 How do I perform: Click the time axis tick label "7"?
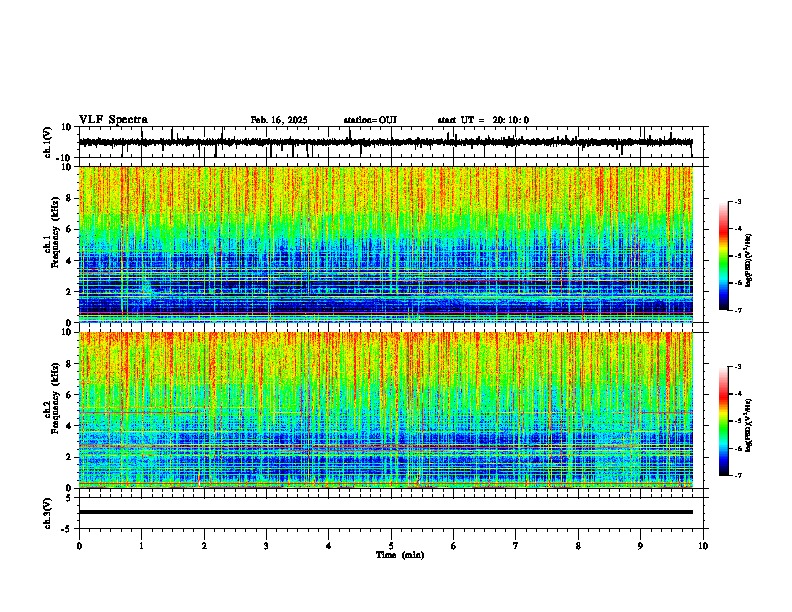[x=516, y=546]
